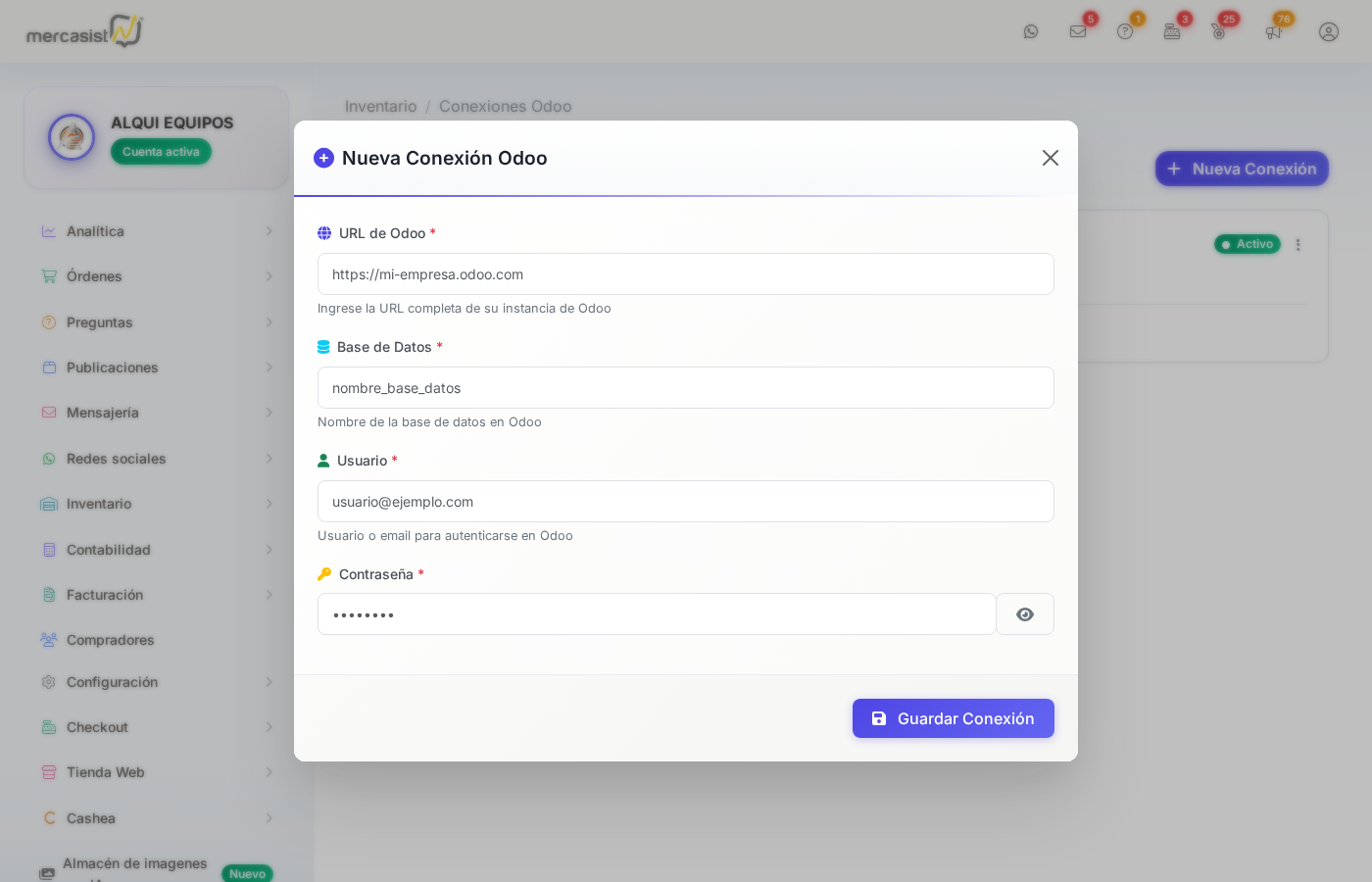The image size is (1372, 882).
Task: Click the Redes sociales icon in sidebar
Action: [49, 459]
